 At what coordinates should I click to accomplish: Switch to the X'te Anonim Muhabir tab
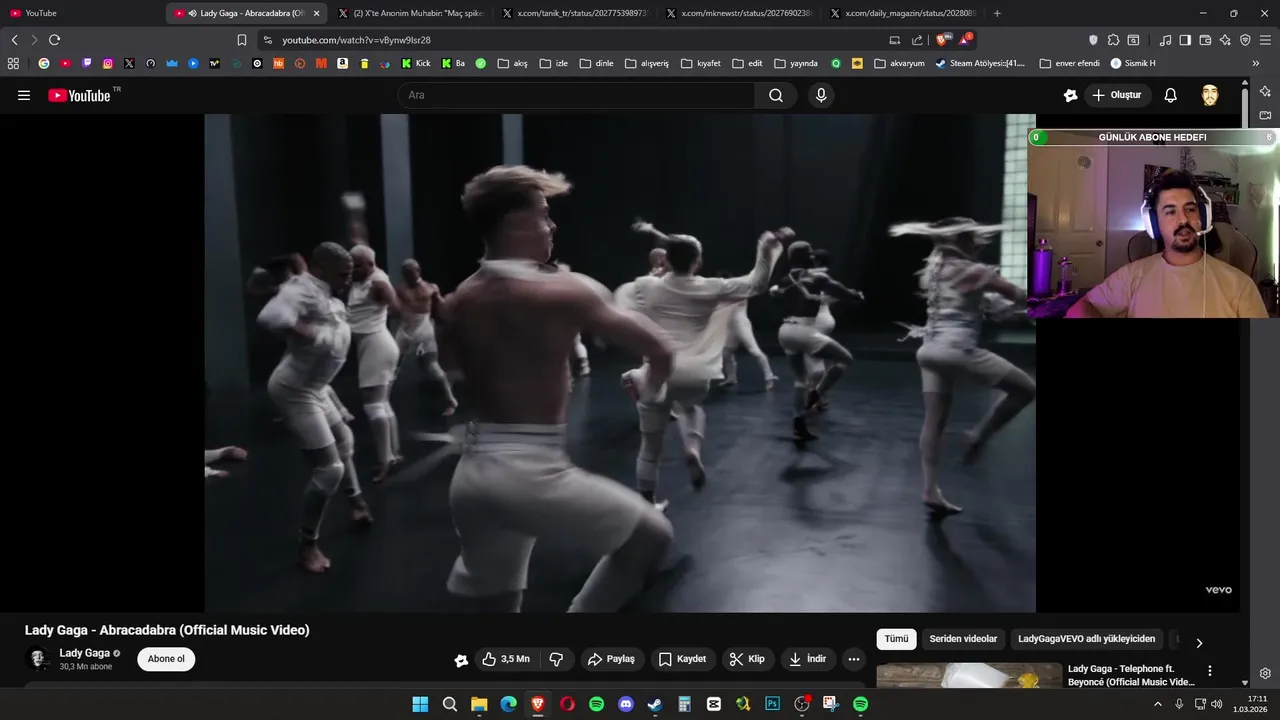411,13
